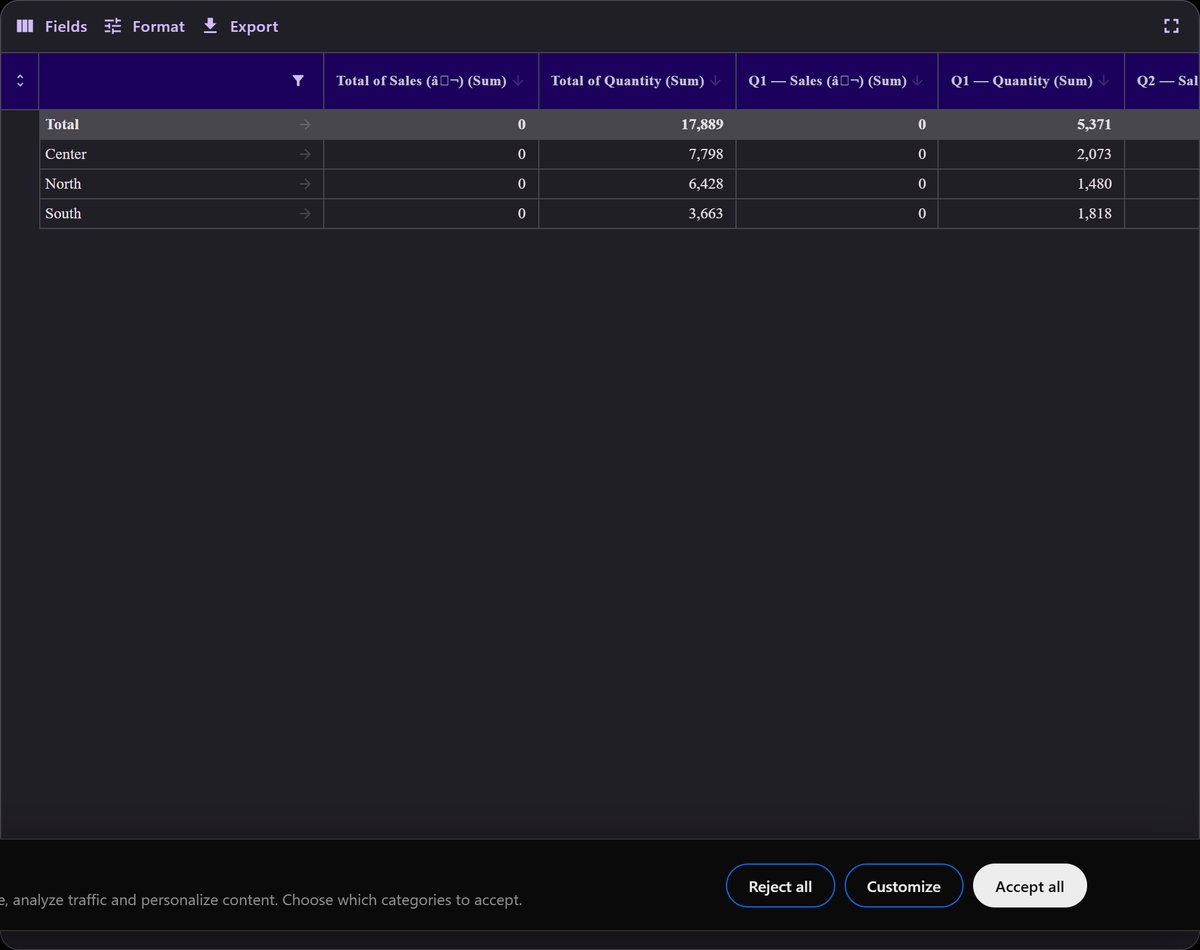
Task: Select the Total quantity cell 17,889
Action: 637,125
